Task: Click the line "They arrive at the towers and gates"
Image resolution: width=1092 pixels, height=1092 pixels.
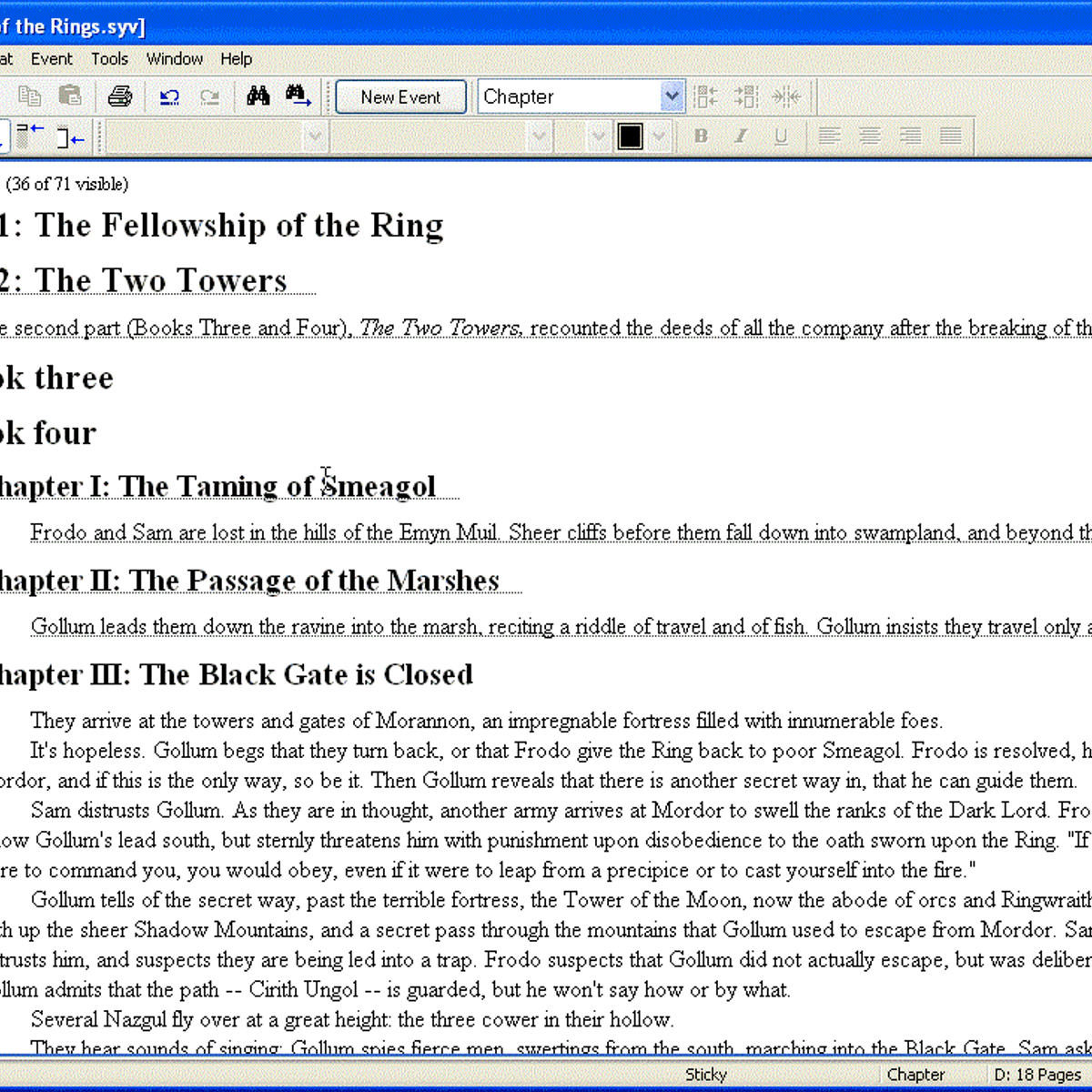Action: (486, 721)
